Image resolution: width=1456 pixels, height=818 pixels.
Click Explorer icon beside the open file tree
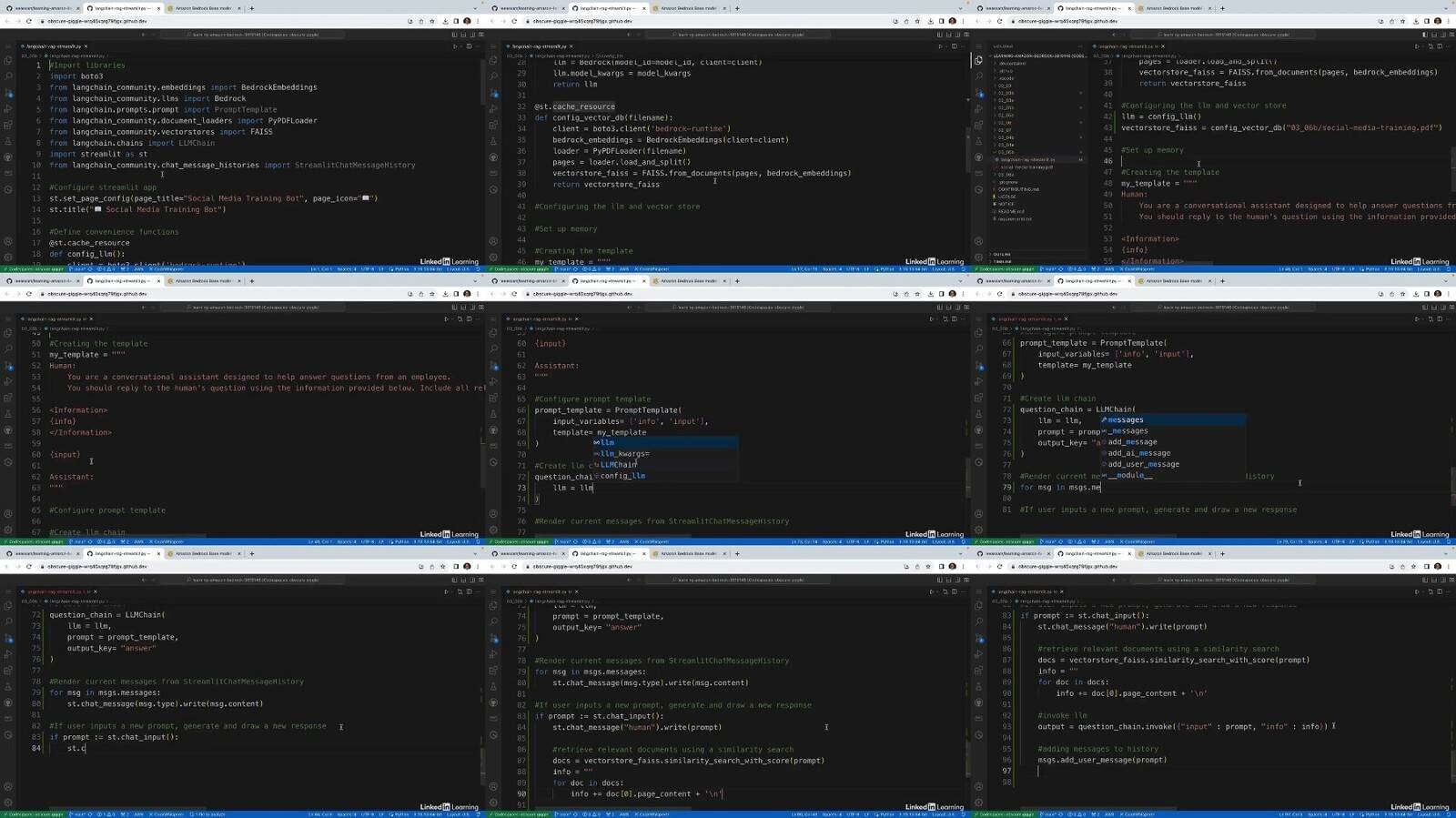[x=978, y=61]
